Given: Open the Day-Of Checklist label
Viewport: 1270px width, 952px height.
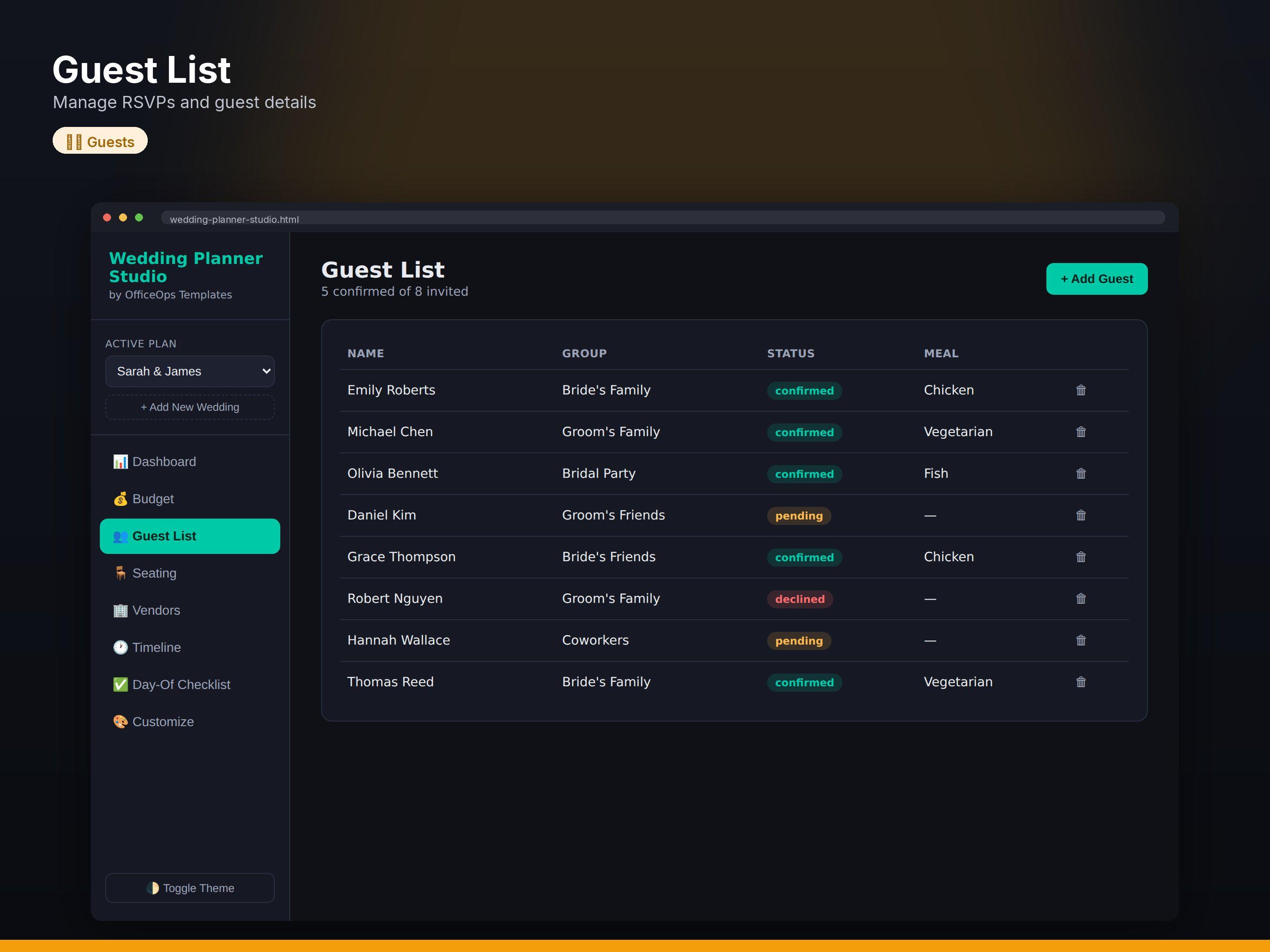Looking at the screenshot, I should (182, 684).
